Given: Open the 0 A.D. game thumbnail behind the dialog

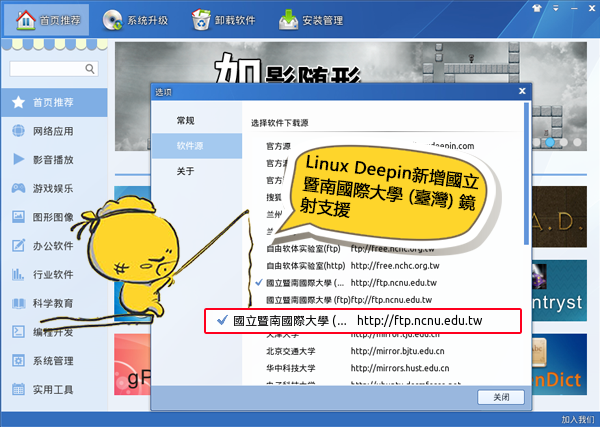Looking at the screenshot, I should point(559,216).
